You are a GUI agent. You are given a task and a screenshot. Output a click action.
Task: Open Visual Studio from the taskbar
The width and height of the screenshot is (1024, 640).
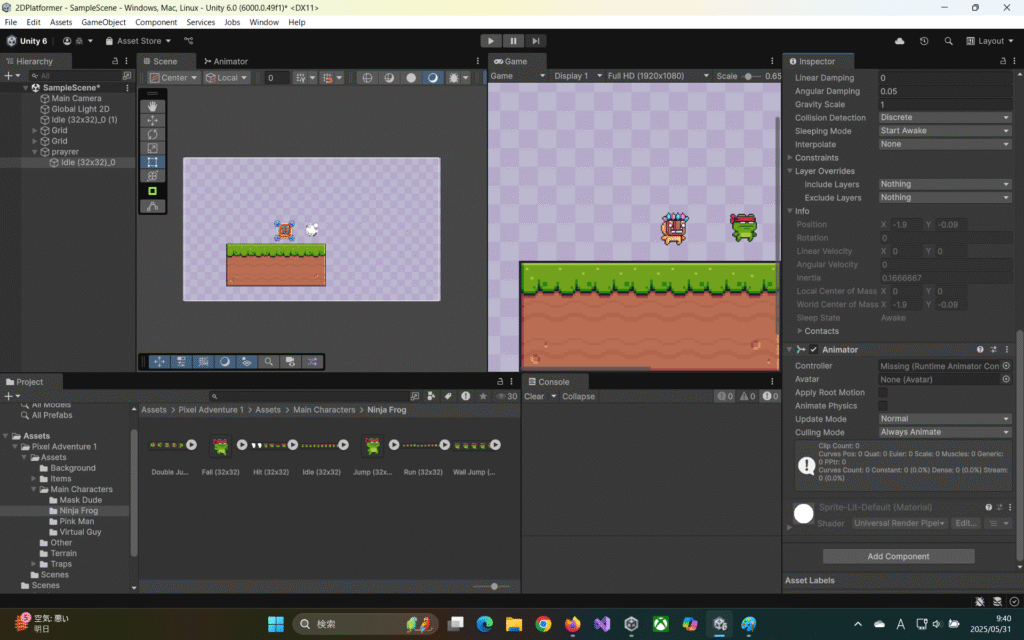click(x=601, y=624)
